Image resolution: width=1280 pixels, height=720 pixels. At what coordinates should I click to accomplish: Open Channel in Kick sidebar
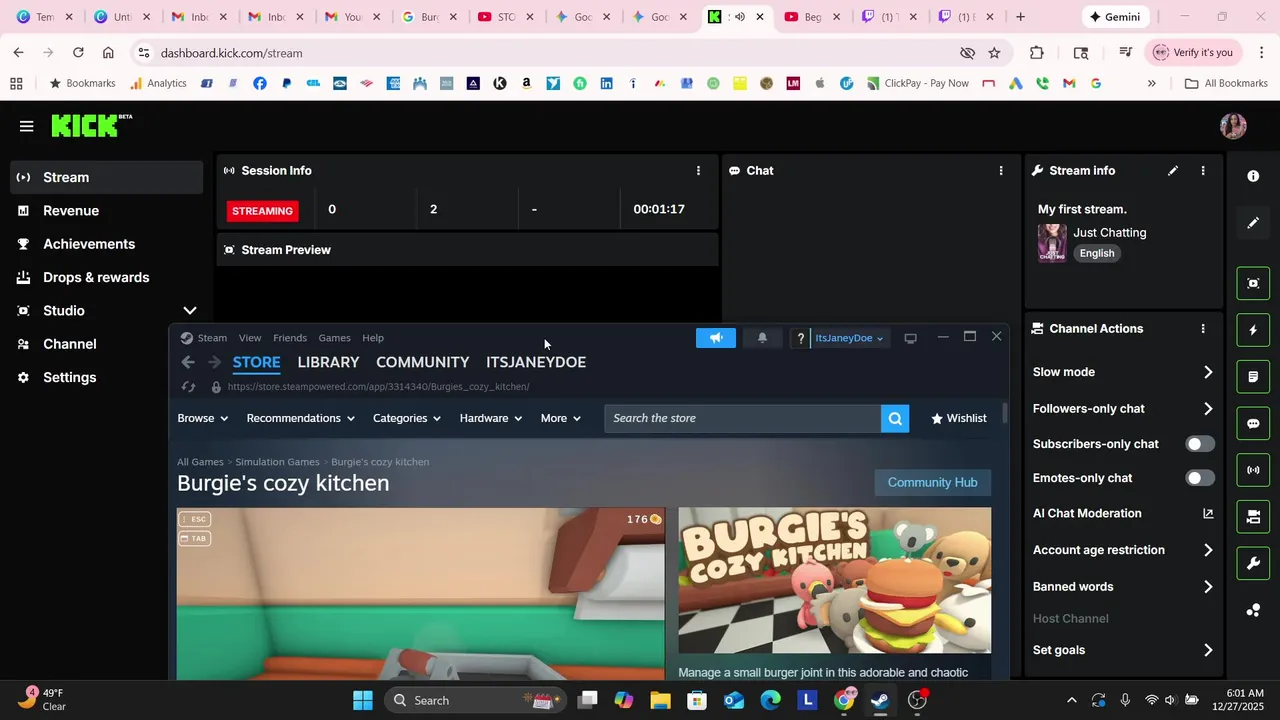[70, 344]
